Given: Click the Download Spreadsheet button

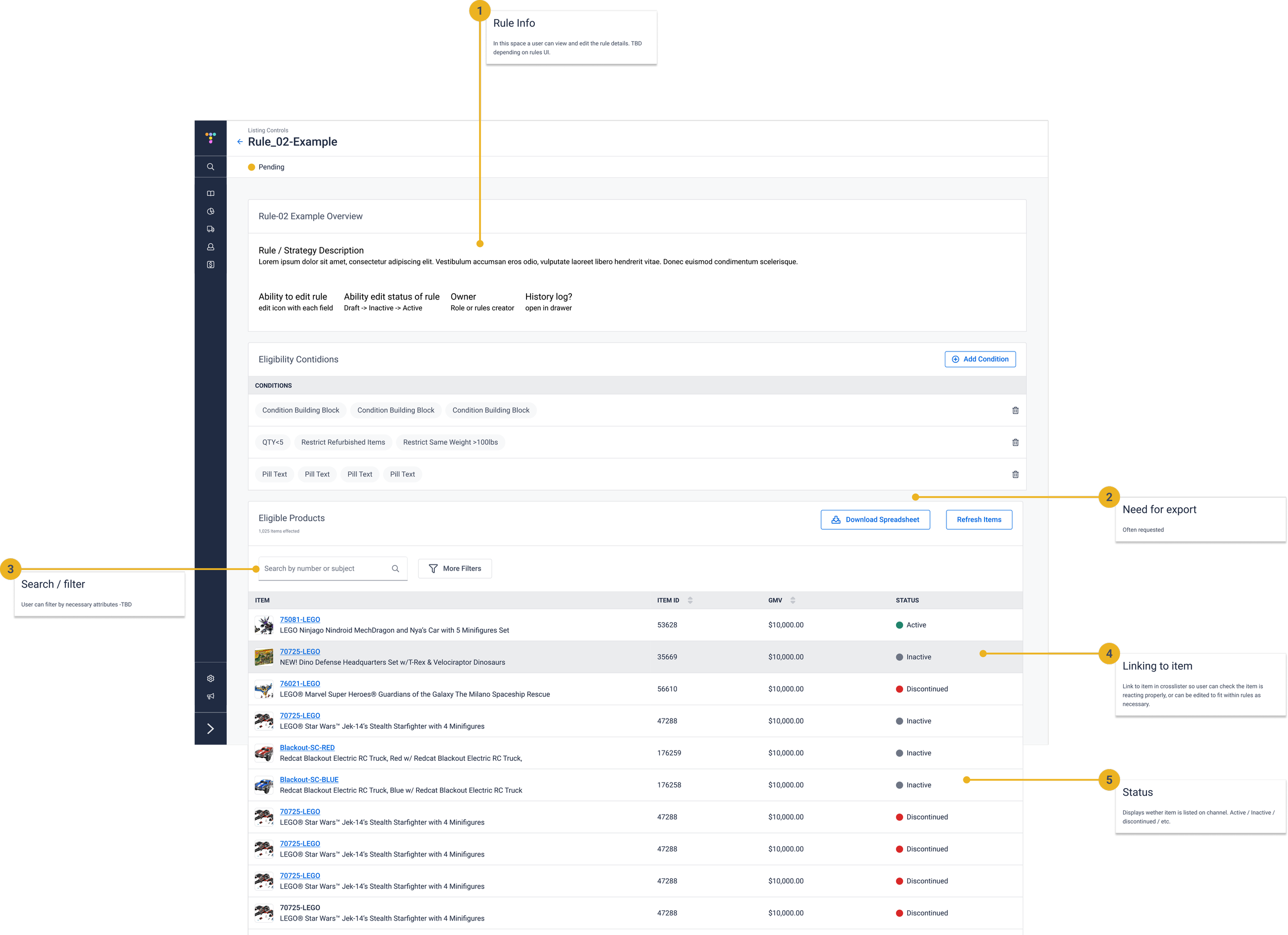Looking at the screenshot, I should coord(875,520).
